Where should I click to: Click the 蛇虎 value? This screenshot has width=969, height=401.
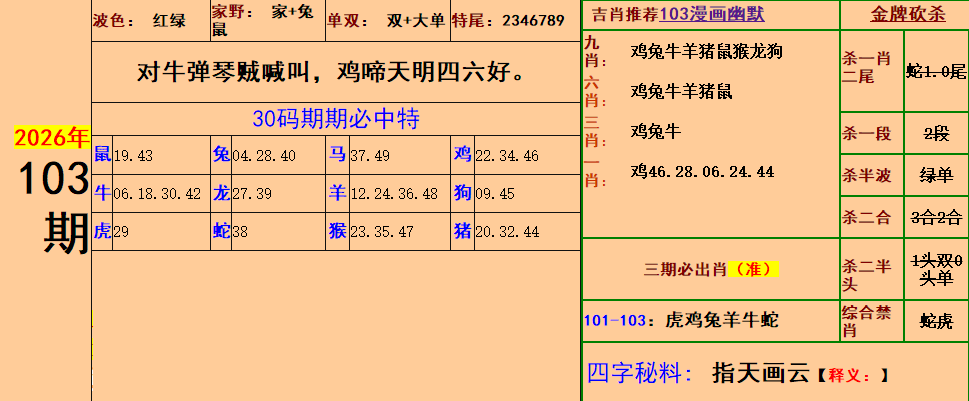pyautogui.click(x=936, y=321)
